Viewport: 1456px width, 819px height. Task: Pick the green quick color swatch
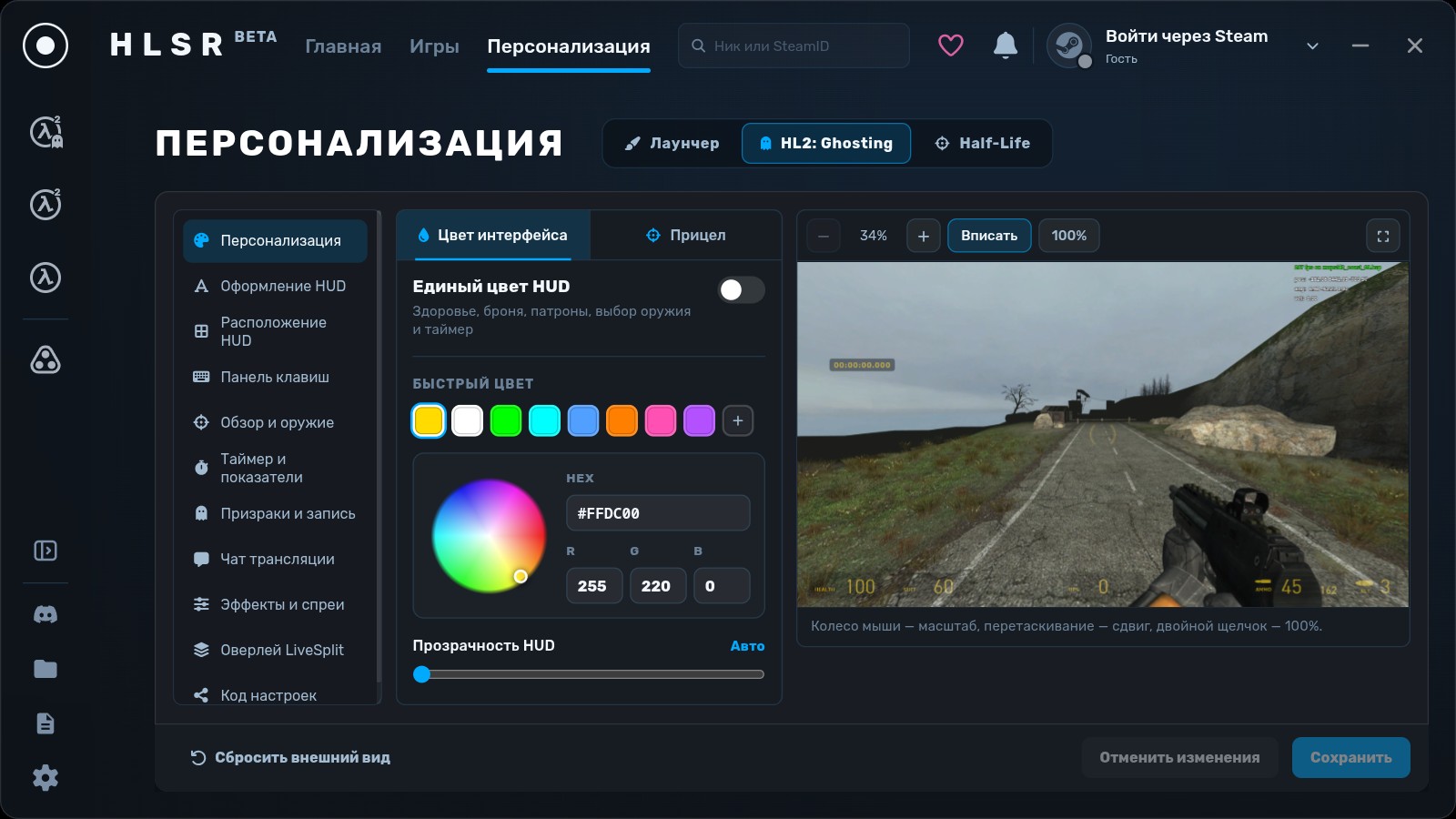(506, 420)
